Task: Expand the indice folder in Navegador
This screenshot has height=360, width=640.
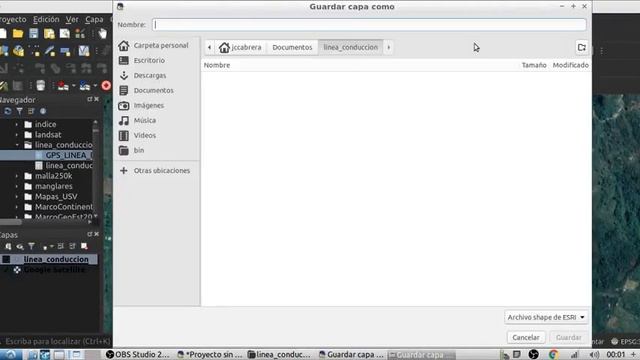Action: pyautogui.click(x=17, y=124)
